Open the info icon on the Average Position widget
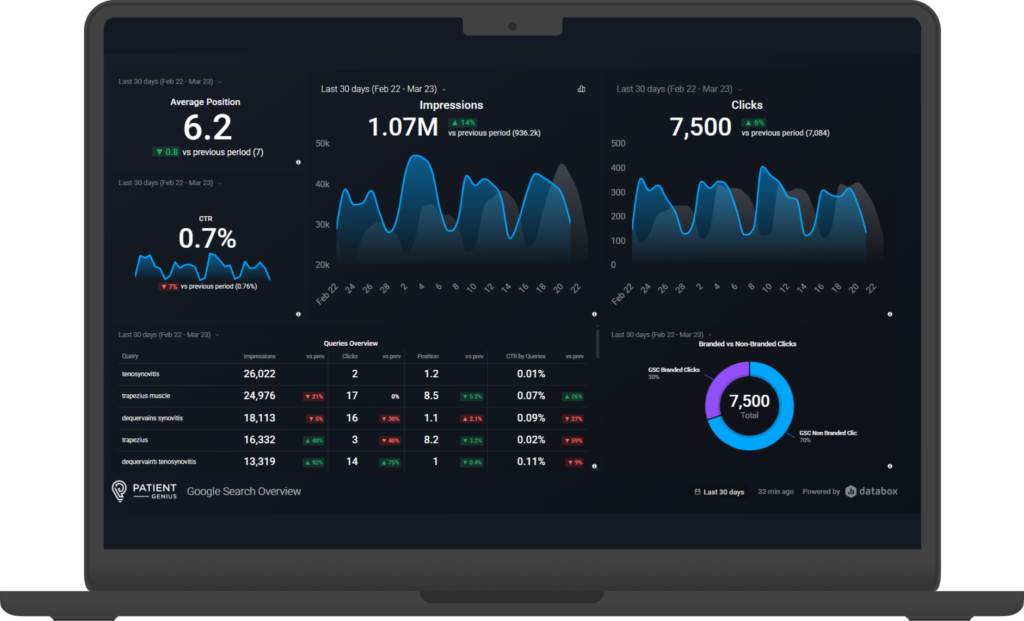Image resolution: width=1024 pixels, height=621 pixels. pyautogui.click(x=298, y=162)
